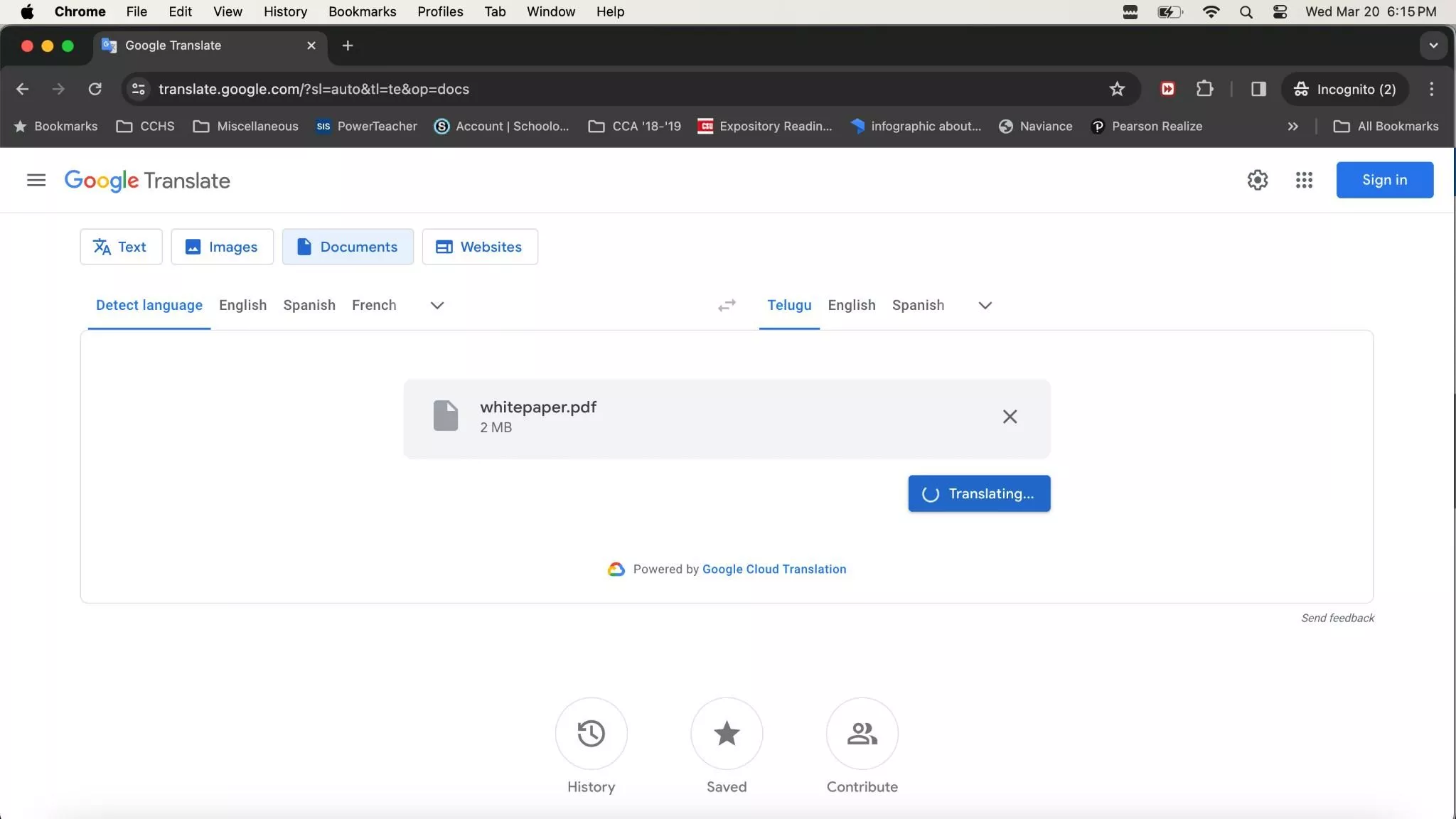This screenshot has height=819, width=1456.
Task: Expand more source languages dropdown
Action: pos(436,305)
